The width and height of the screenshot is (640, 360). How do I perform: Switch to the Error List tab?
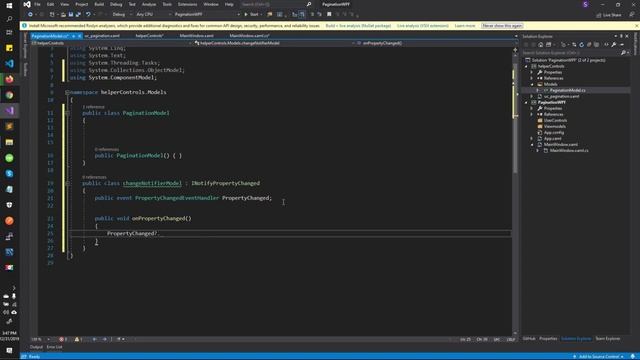click(54, 347)
